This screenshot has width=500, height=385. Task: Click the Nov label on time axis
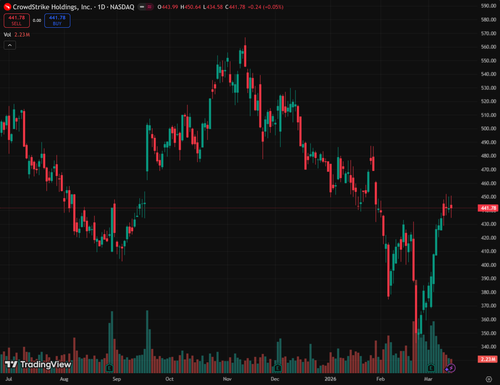pos(227,379)
